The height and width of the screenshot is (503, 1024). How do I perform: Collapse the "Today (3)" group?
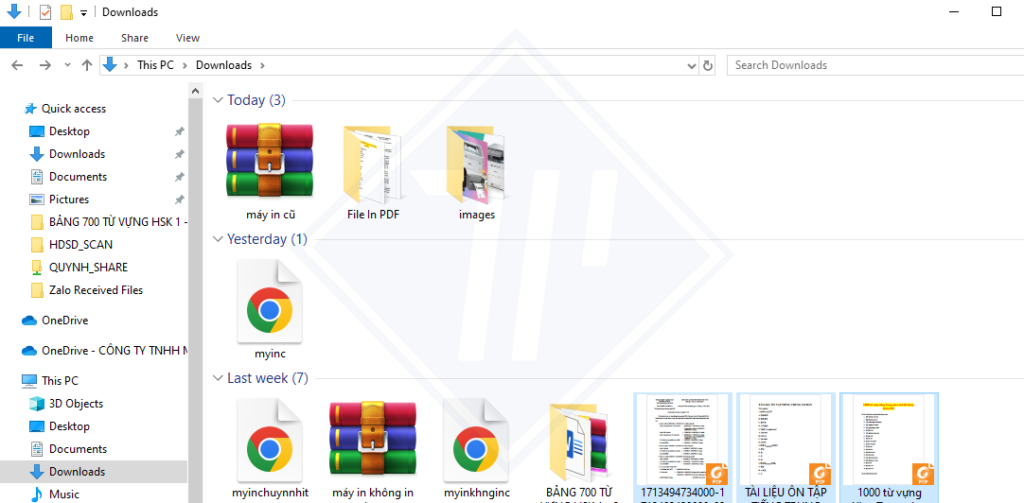[218, 100]
